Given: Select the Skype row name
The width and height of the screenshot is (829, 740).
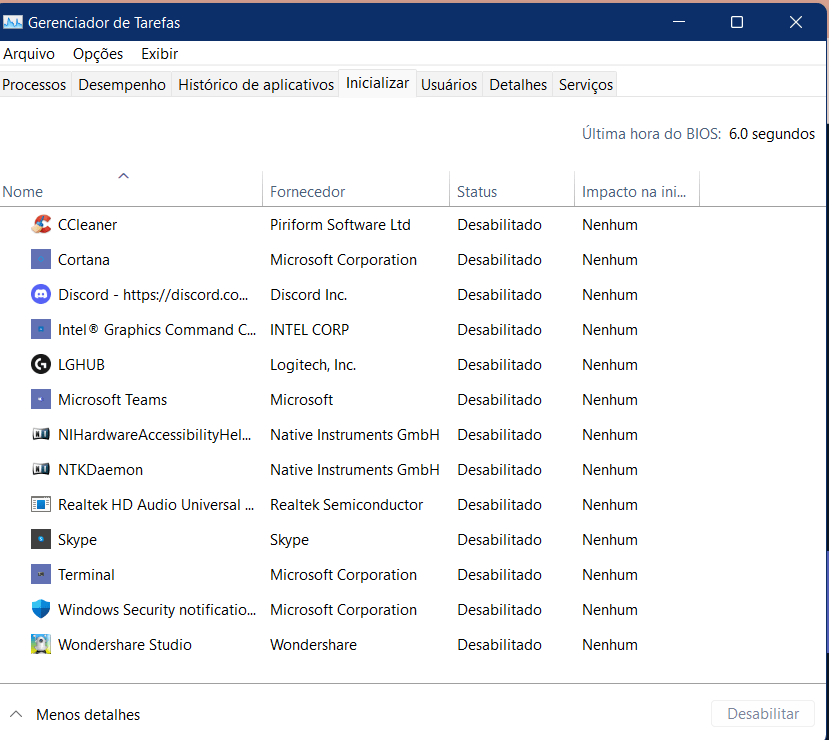Looking at the screenshot, I should tap(77, 539).
